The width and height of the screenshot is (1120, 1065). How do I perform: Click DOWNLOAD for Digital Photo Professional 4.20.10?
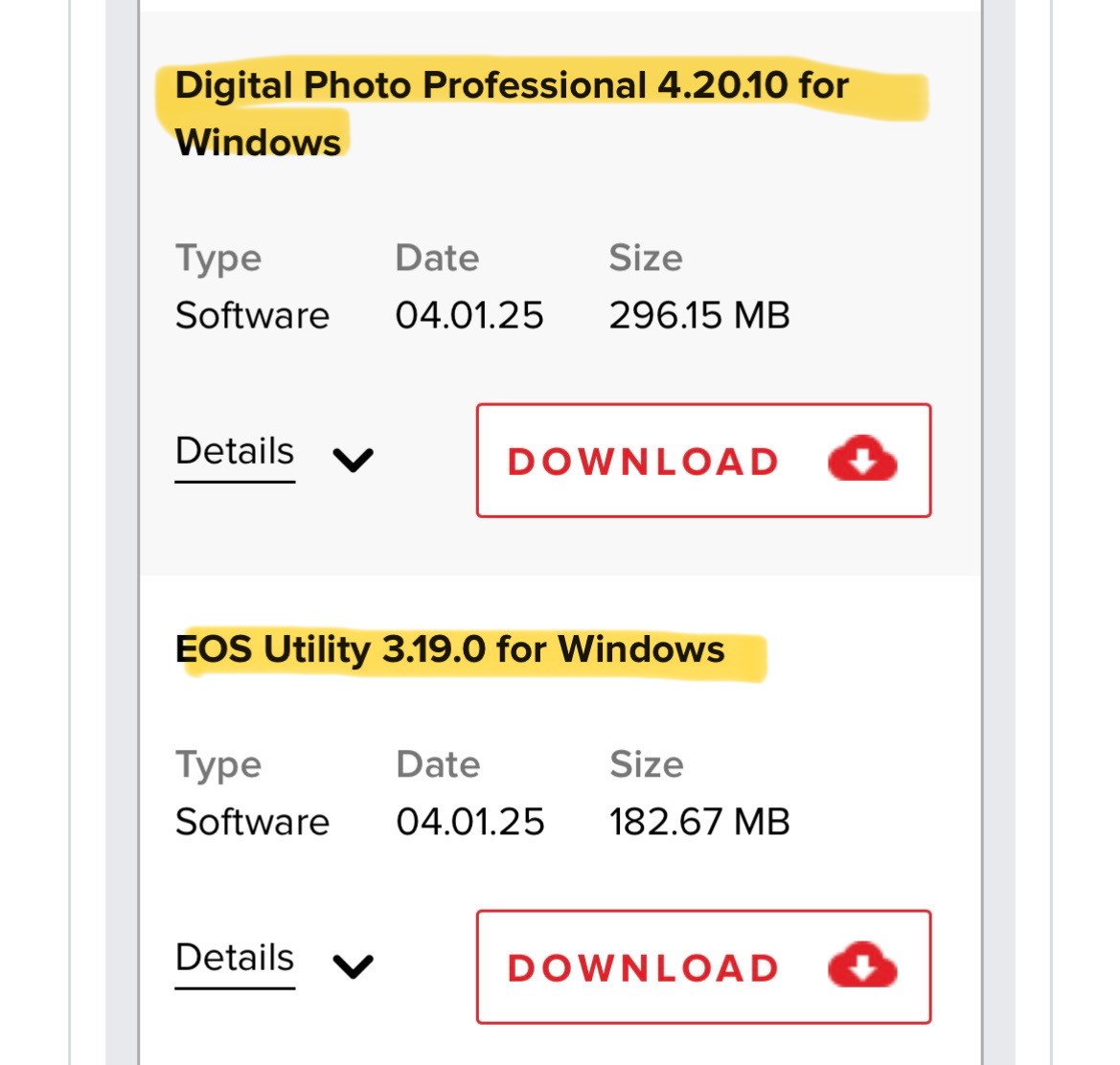pos(702,460)
